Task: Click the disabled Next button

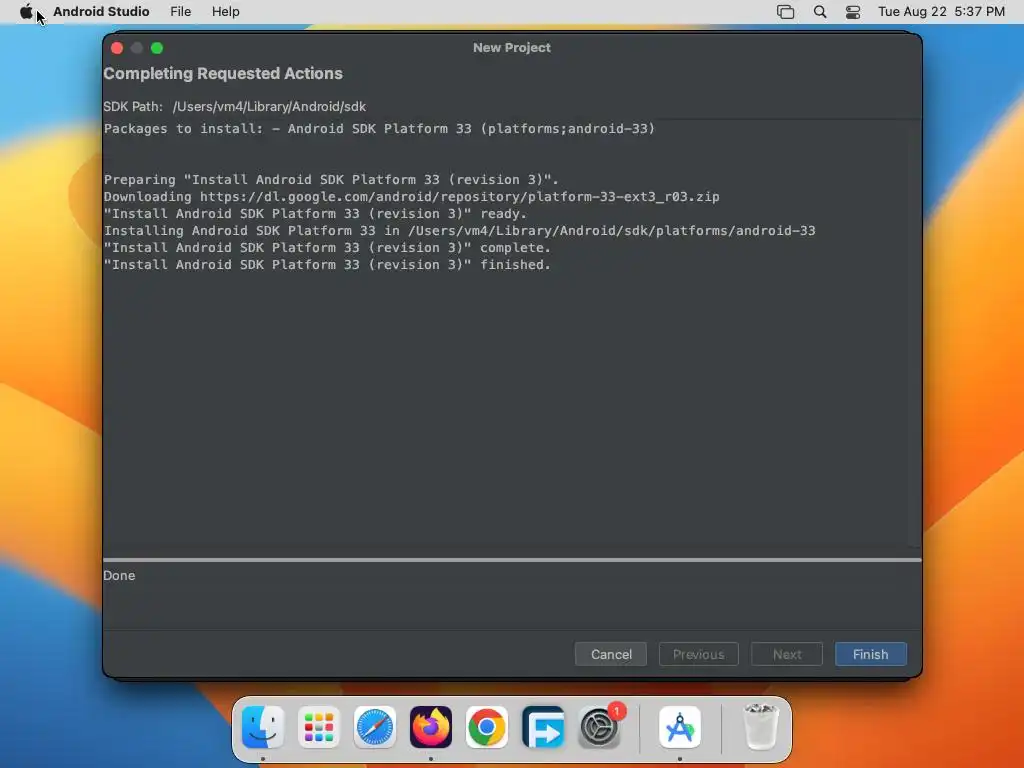Action: pos(786,654)
